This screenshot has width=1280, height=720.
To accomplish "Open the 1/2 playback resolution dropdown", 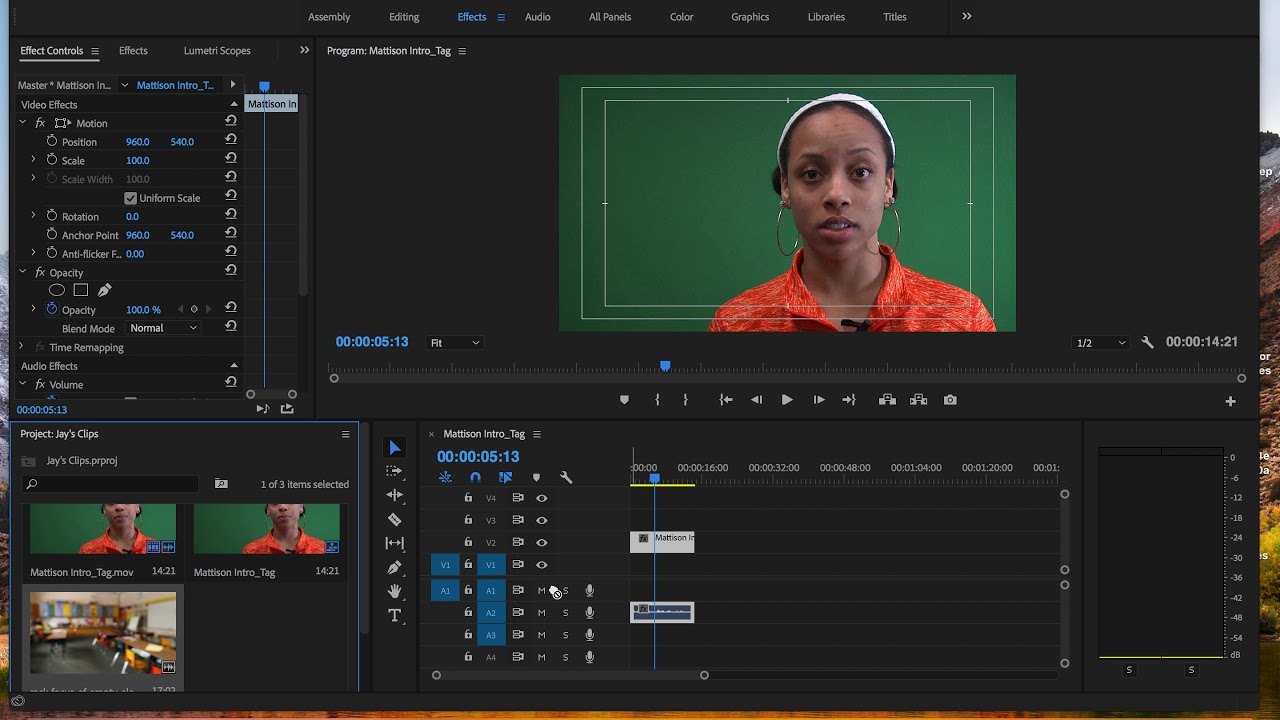I will [1100, 343].
